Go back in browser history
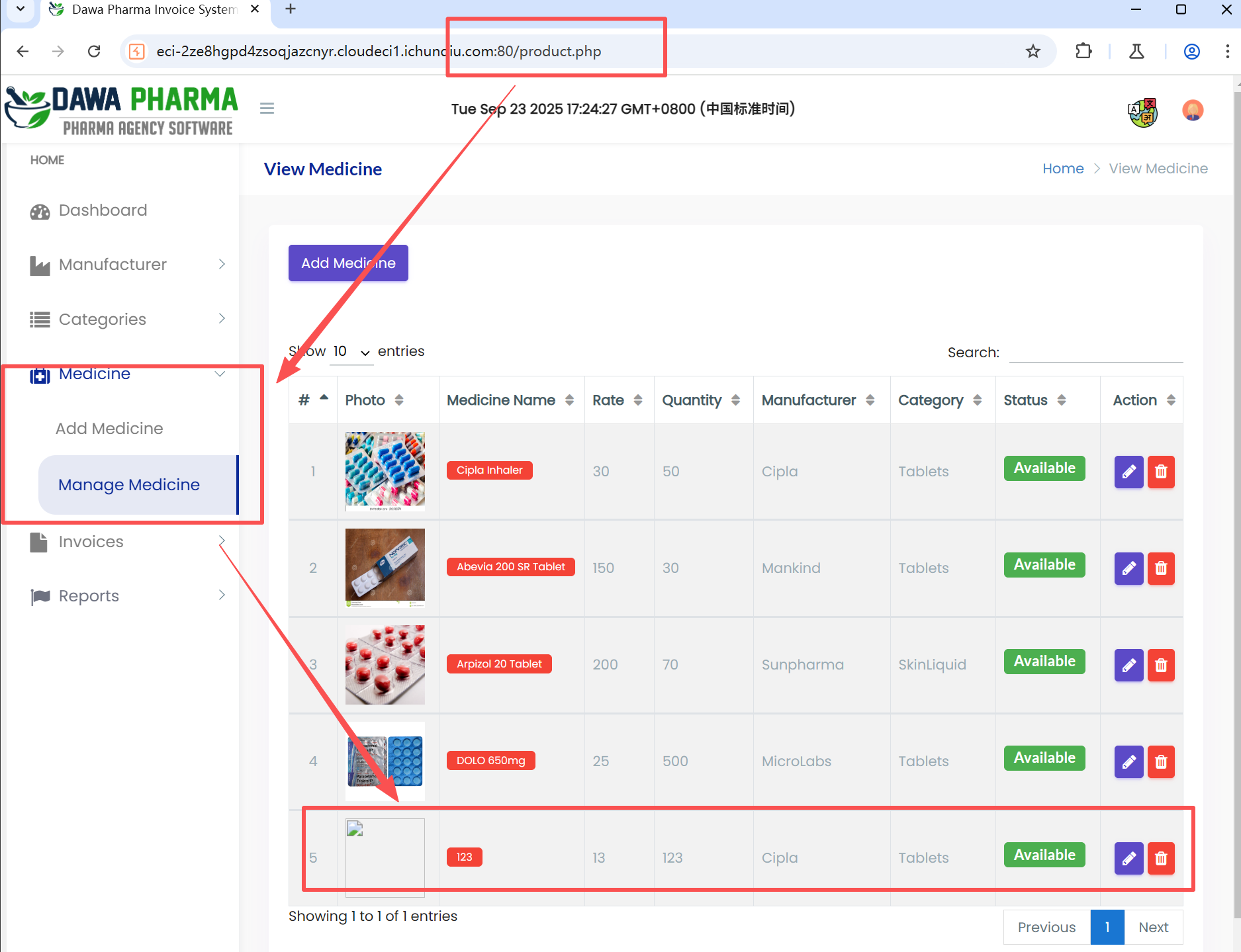This screenshot has height=952, width=1241. [x=23, y=51]
